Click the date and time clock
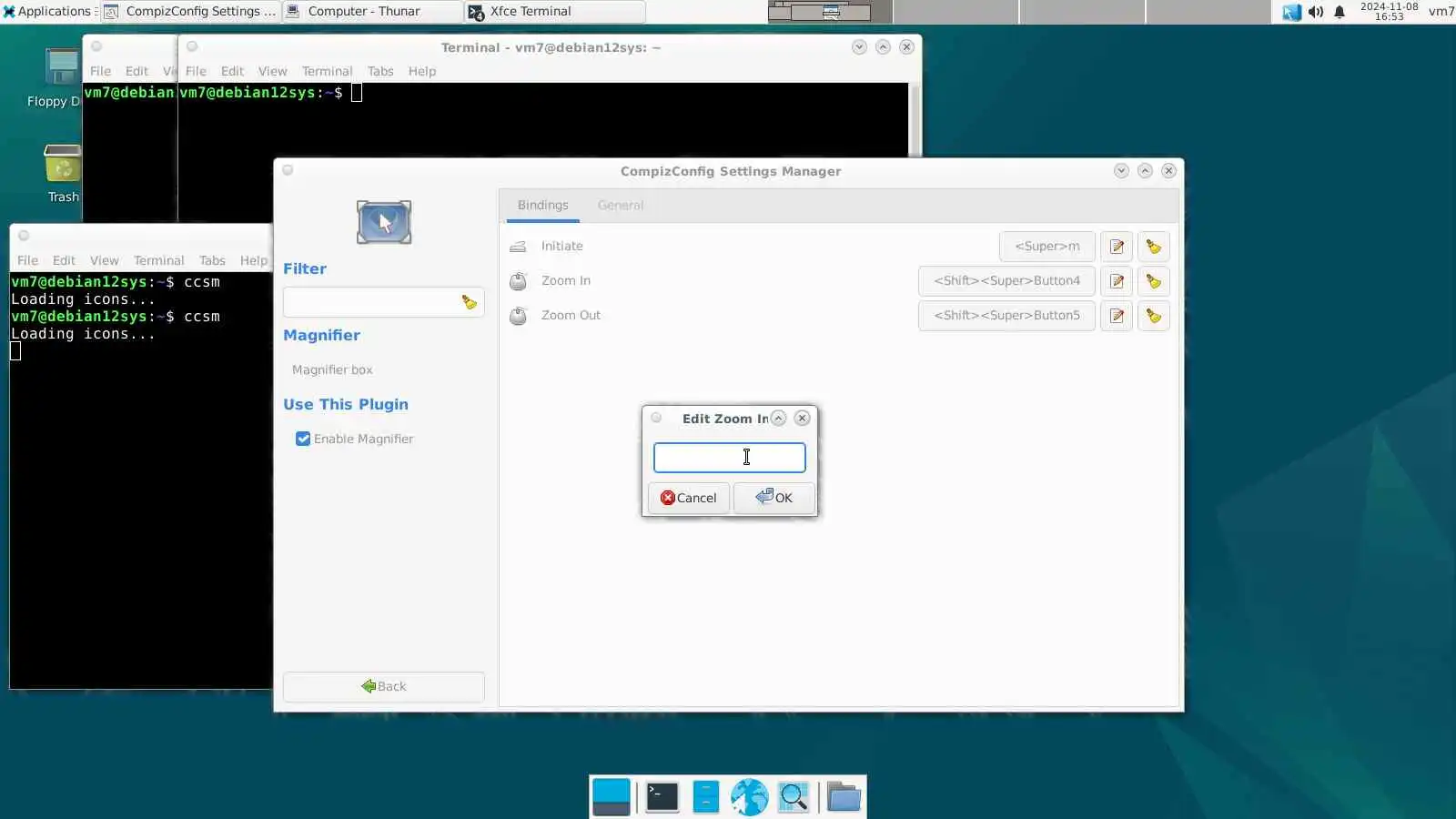Screen dimensions: 1456x819 1389,12
